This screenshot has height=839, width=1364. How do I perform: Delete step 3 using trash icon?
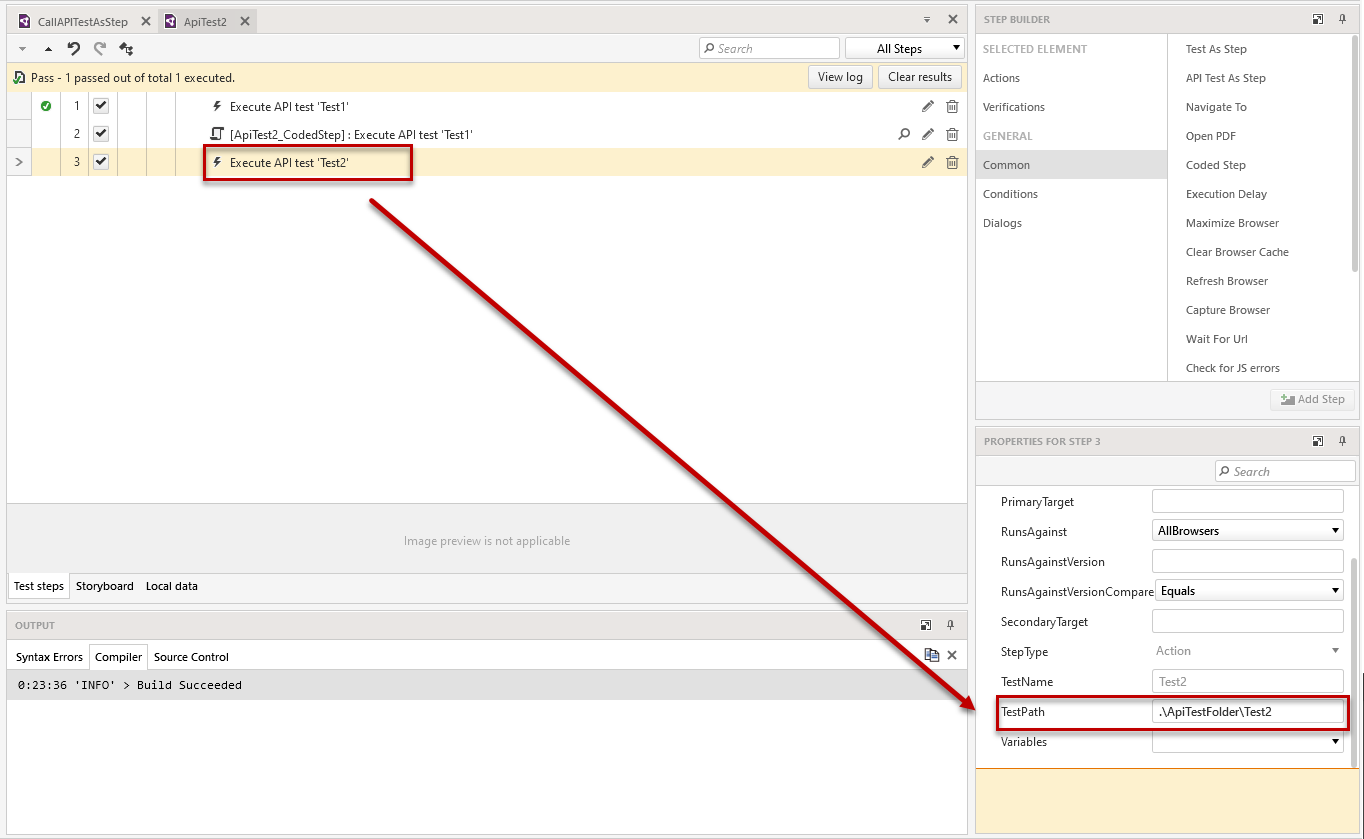tap(952, 162)
